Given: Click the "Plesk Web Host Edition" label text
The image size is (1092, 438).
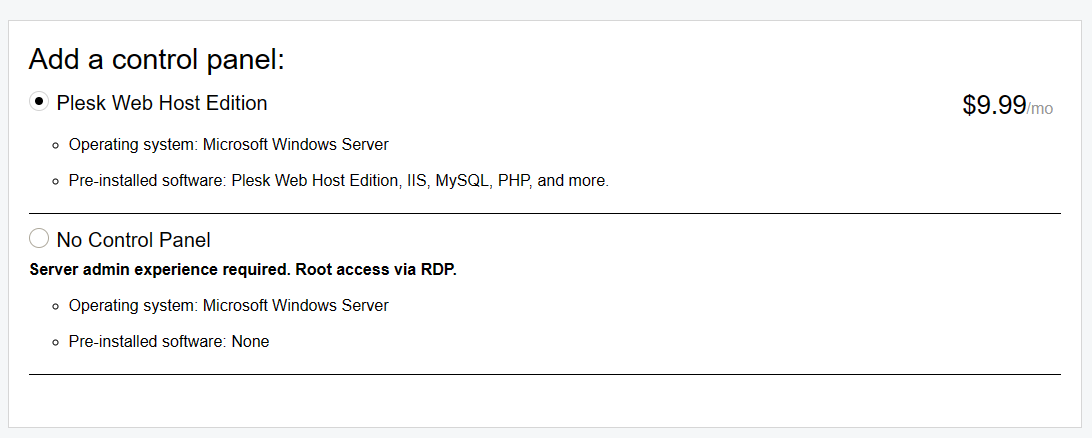Looking at the screenshot, I should coord(162,103).
